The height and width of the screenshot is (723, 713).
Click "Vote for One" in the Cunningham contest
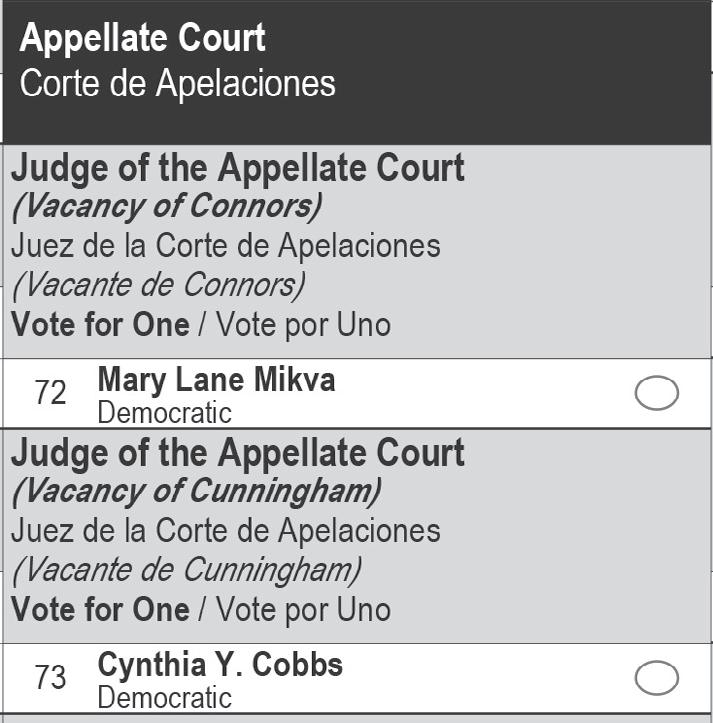pyautogui.click(x=100, y=609)
